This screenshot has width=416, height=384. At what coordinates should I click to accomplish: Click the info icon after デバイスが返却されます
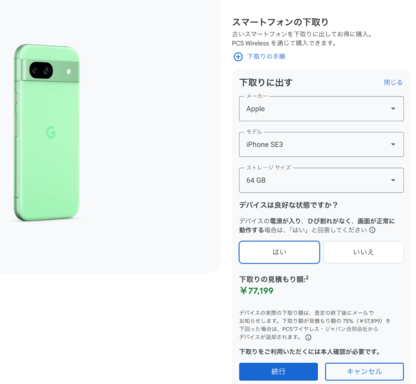point(308,337)
